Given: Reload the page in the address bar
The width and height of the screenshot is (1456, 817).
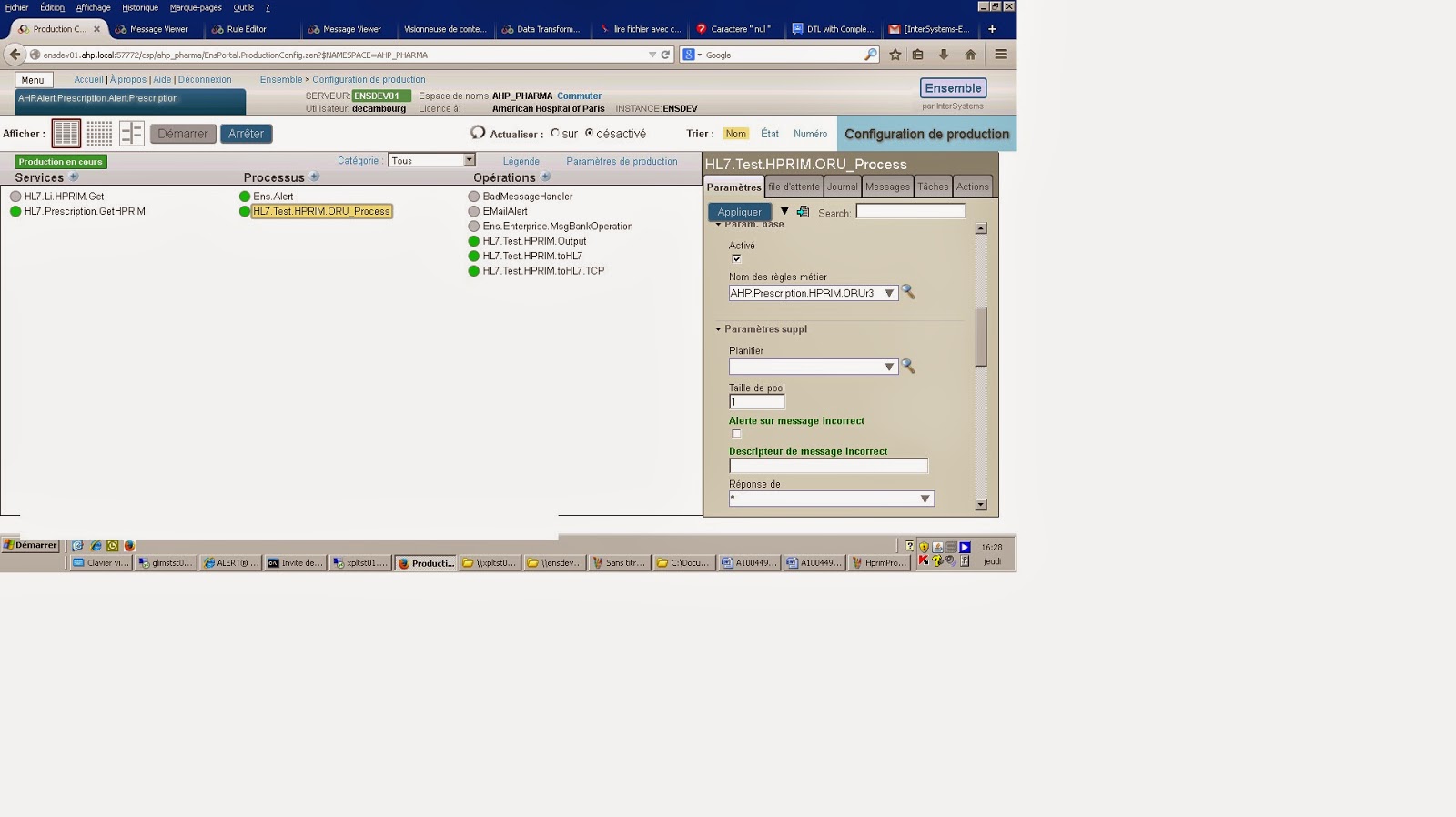Looking at the screenshot, I should pyautogui.click(x=665, y=55).
